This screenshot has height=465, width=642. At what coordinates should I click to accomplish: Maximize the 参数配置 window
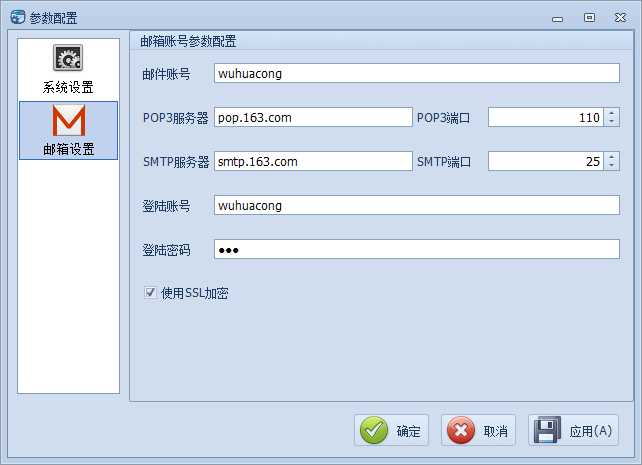point(589,18)
